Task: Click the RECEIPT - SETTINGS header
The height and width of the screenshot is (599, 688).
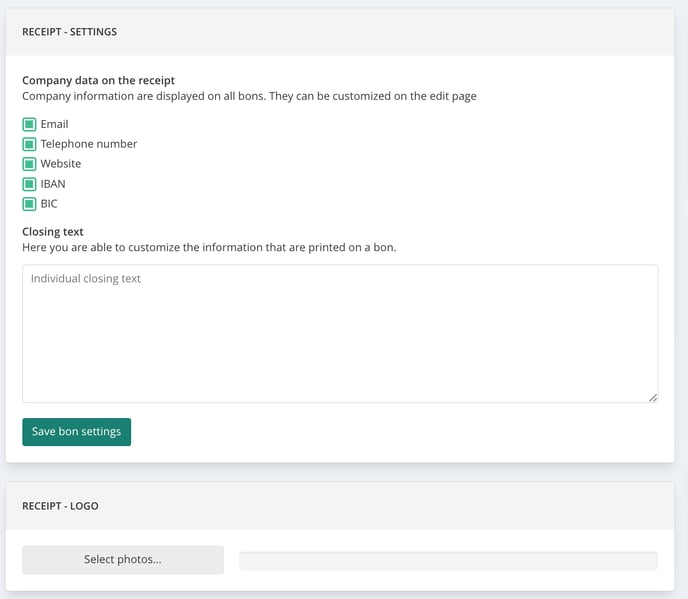Action: (x=69, y=32)
